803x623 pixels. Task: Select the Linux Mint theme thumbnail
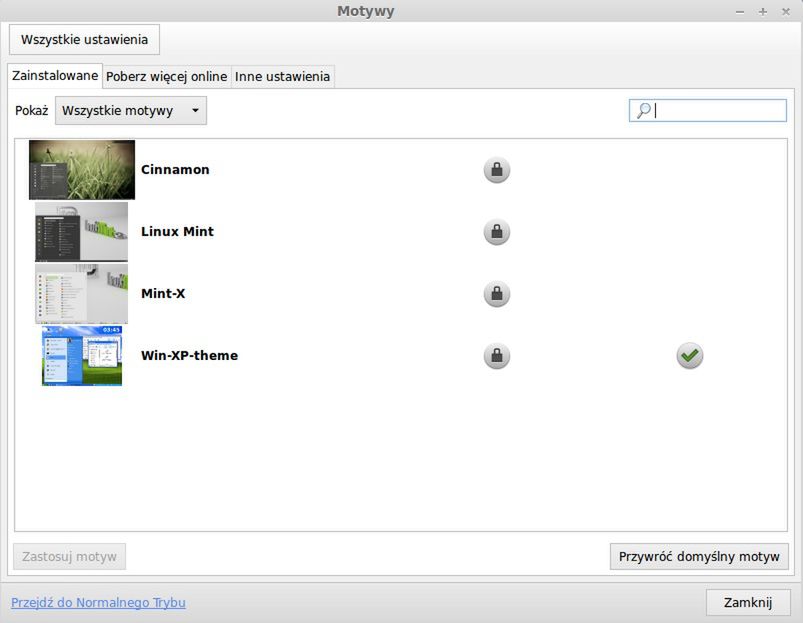[81, 231]
